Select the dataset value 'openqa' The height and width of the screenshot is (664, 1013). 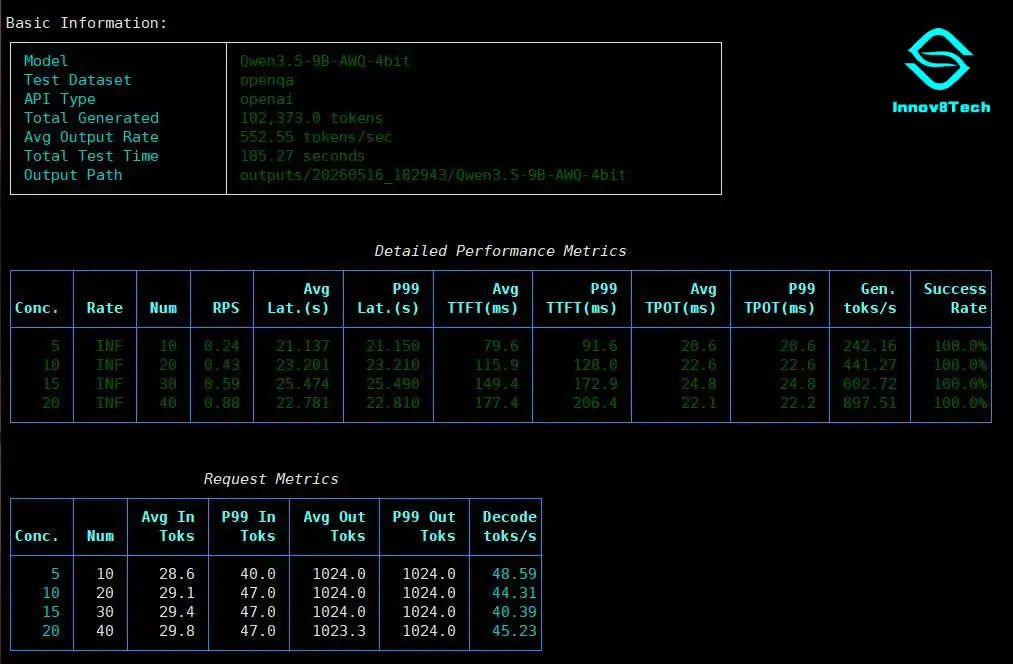[x=267, y=81]
